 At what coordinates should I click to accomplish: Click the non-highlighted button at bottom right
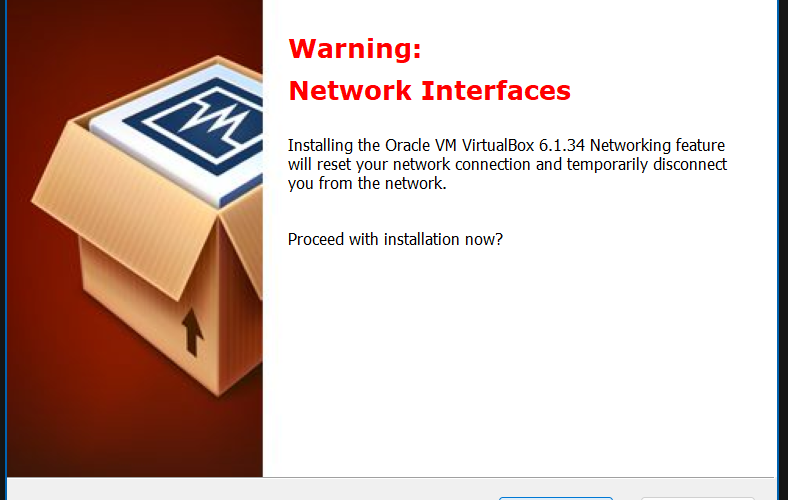(x=698, y=498)
